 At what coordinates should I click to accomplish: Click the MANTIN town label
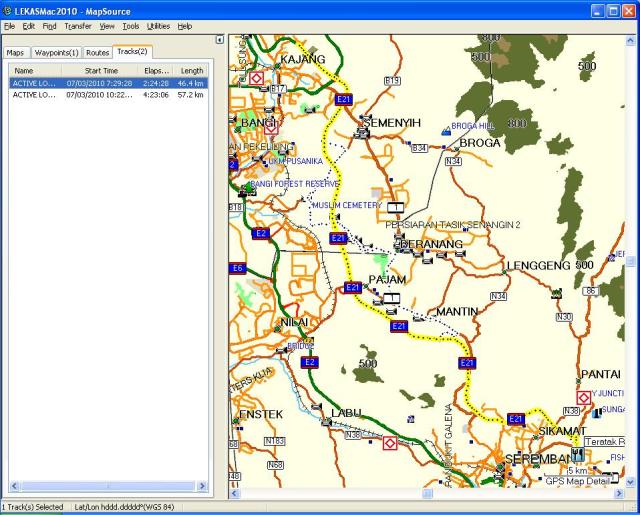tap(457, 311)
